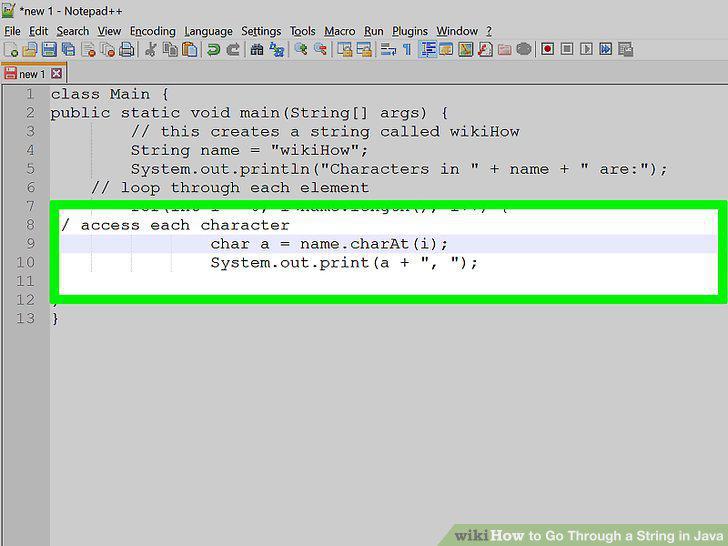
Task: Open the File menu
Action: click(x=12, y=31)
